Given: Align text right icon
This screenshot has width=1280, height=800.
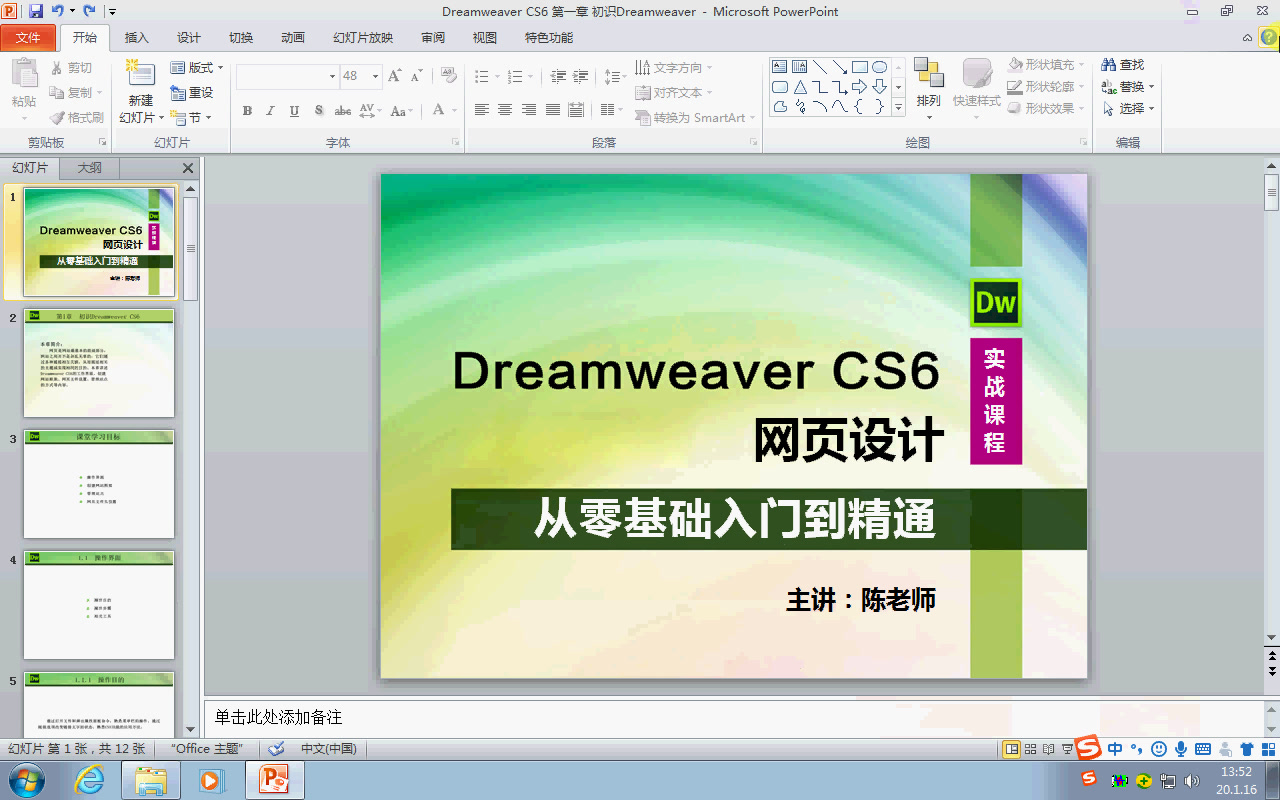Looking at the screenshot, I should click(529, 110).
